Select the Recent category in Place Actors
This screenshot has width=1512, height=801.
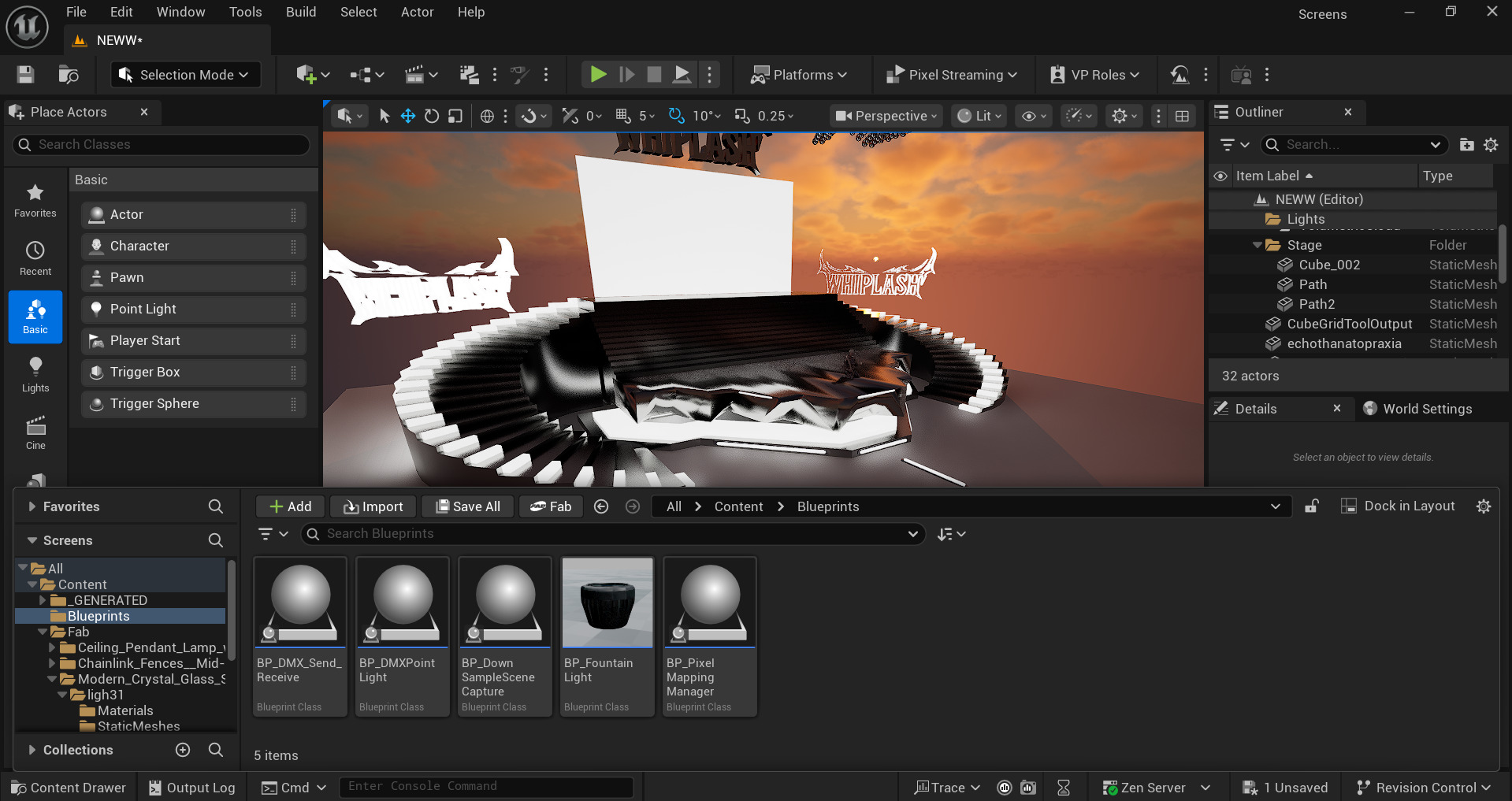35,258
